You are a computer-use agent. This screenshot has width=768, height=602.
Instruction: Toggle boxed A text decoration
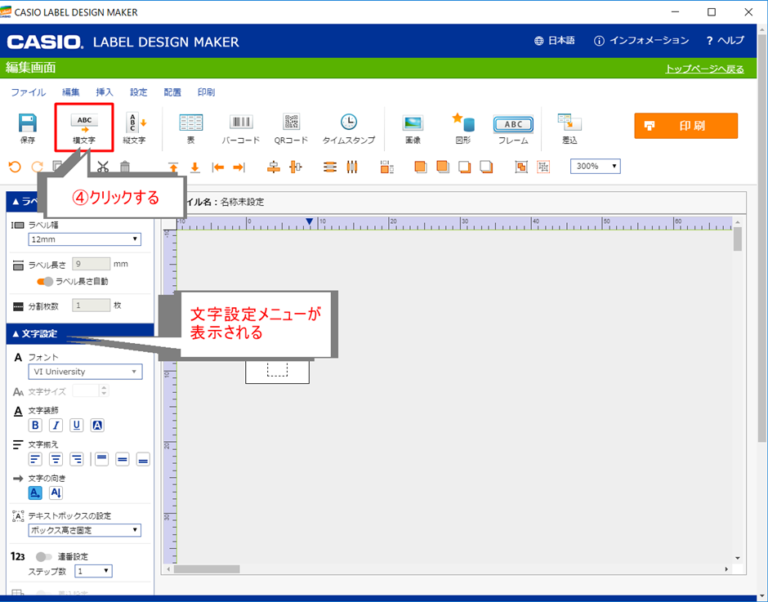tap(97, 425)
